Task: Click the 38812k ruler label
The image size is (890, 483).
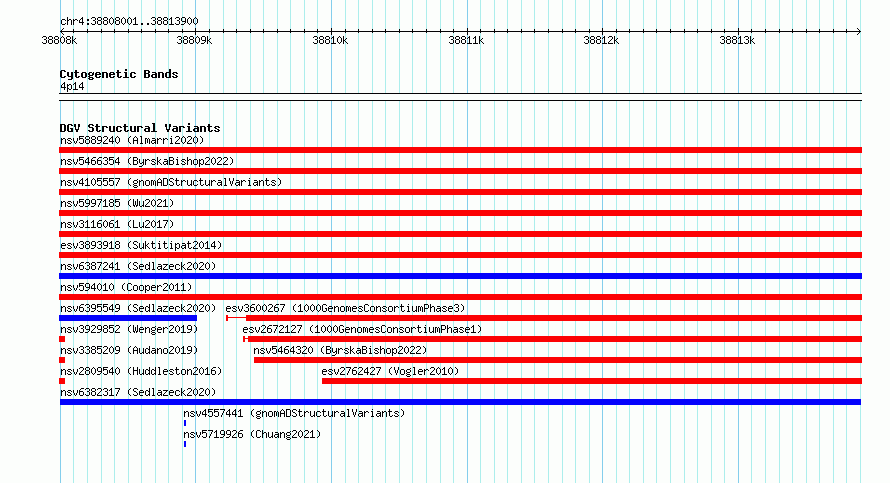Action: [x=601, y=40]
